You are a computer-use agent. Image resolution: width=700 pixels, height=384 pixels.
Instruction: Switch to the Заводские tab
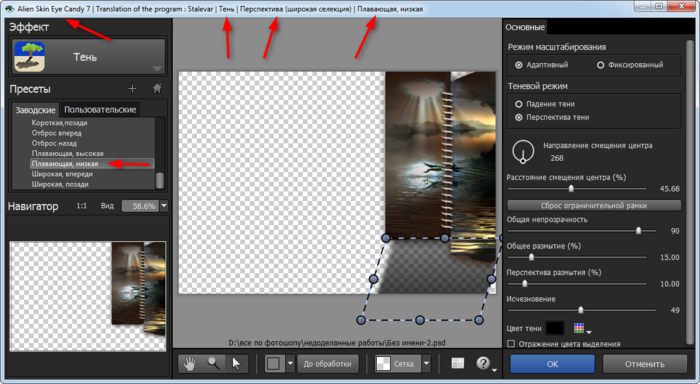click(35, 110)
